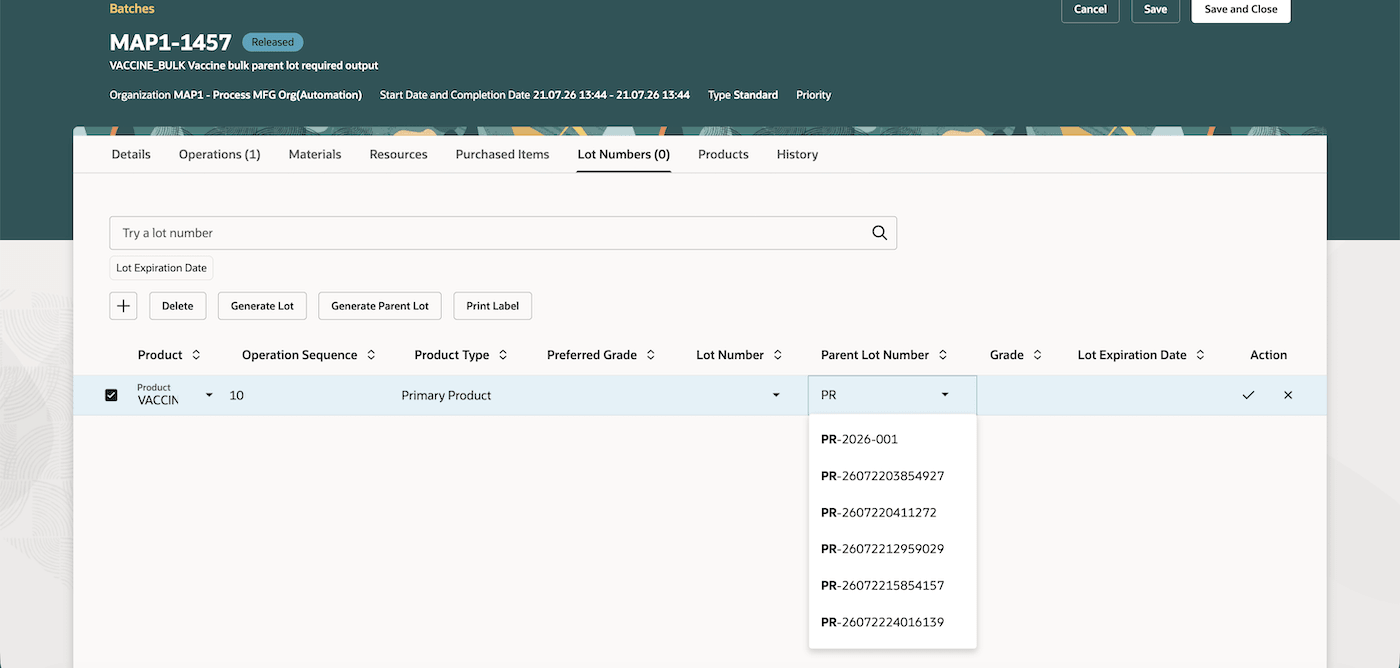Choose PR-2026-001 from the list
Image resolution: width=1400 pixels, height=668 pixels.
tap(892, 439)
